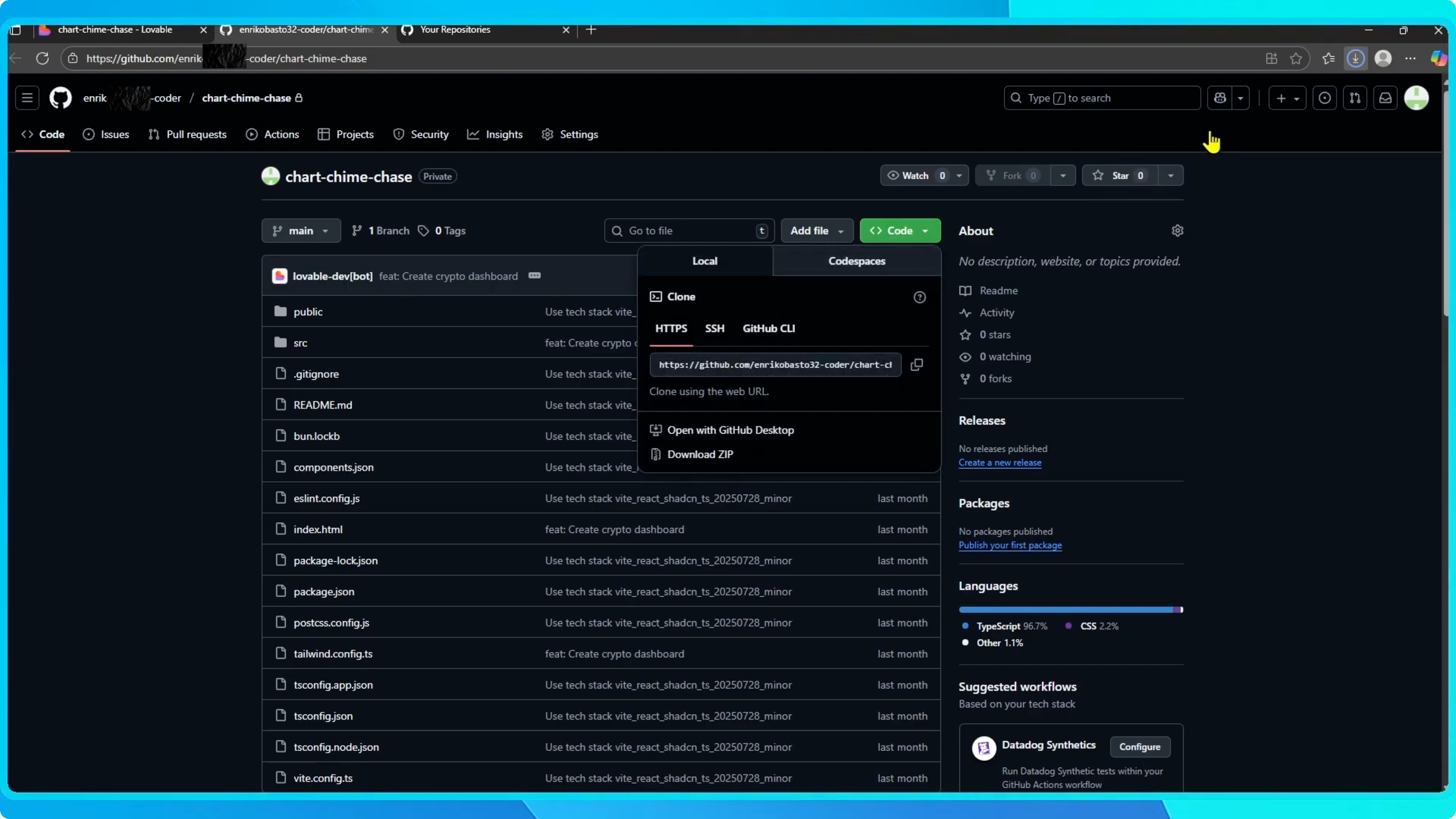Click the TypeScript segment of the Languages bar
This screenshot has height=819, width=1456.
[1066, 609]
